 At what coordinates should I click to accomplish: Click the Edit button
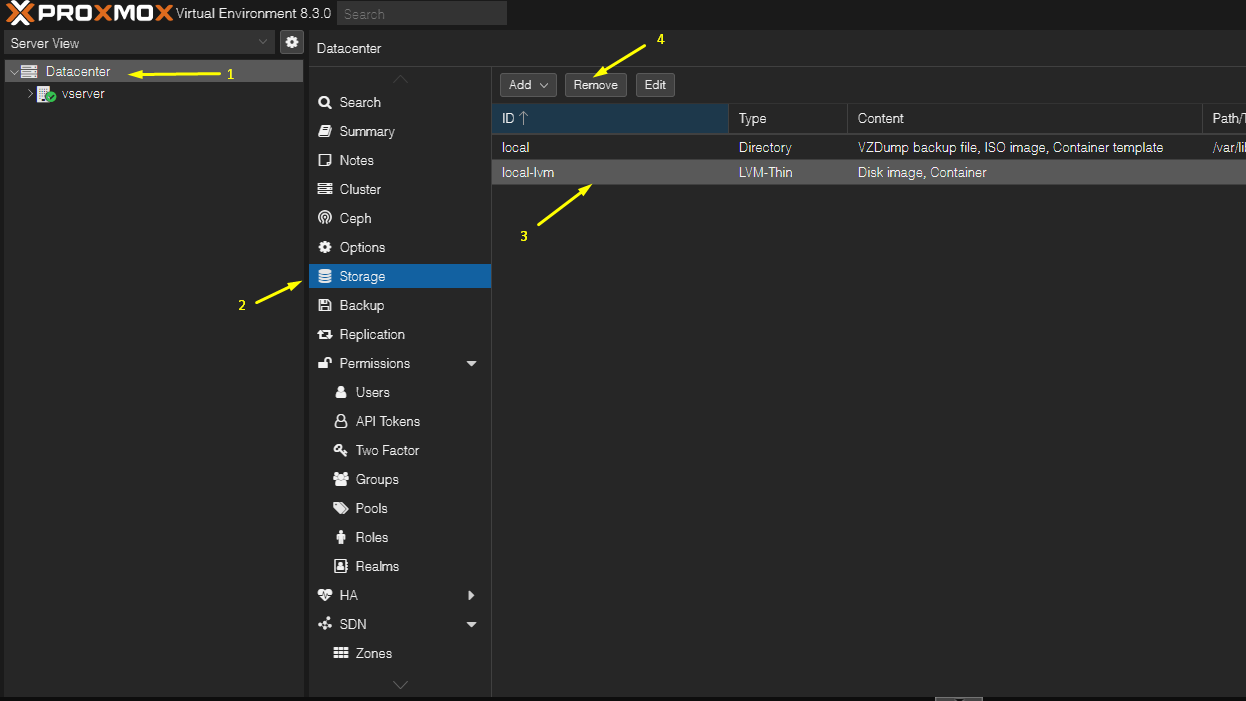[655, 84]
